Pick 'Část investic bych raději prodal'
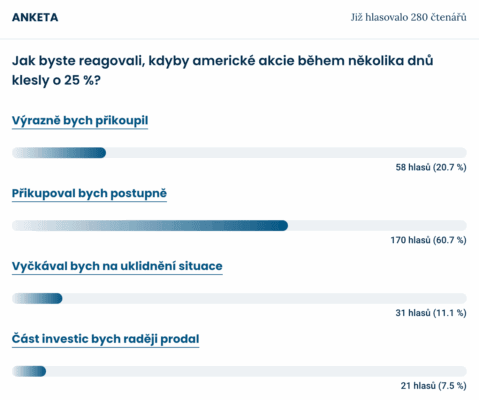Viewport: 479px width, 400px height. pos(106,339)
